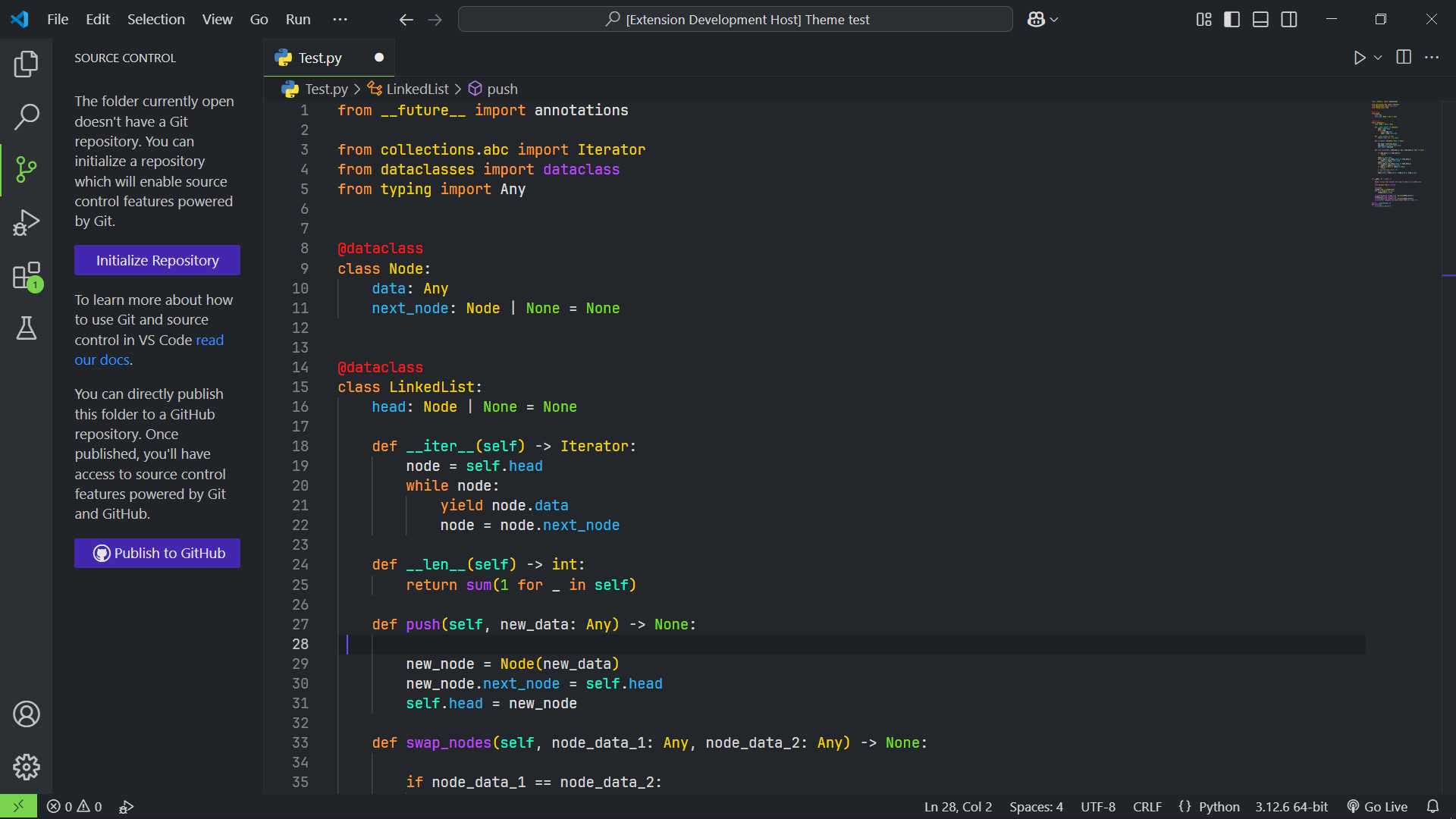Toggle the bottom panel layout button
This screenshot has width=1456, height=819.
(1260, 20)
